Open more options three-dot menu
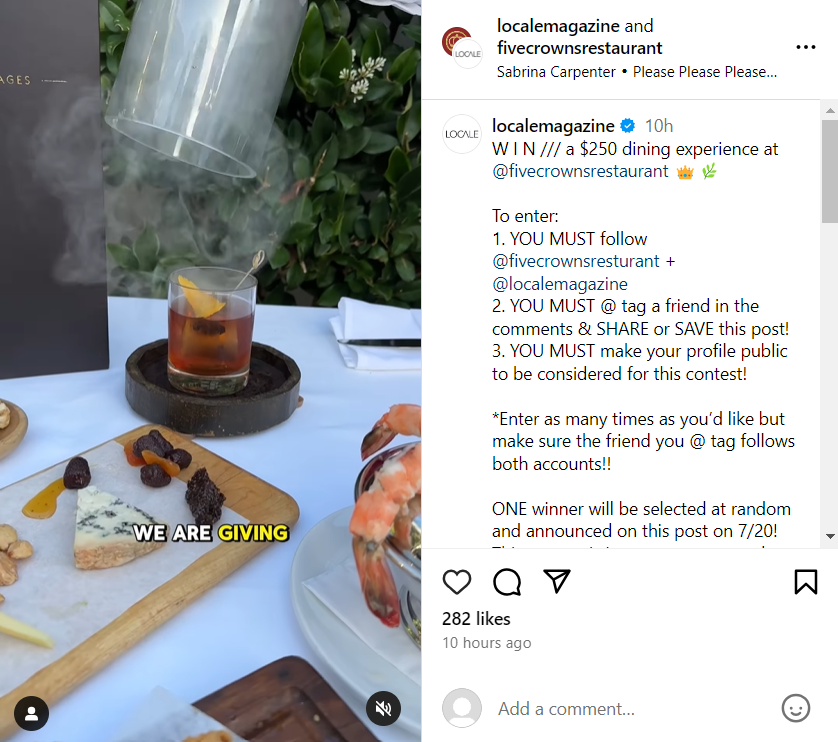The image size is (838, 742). point(805,47)
